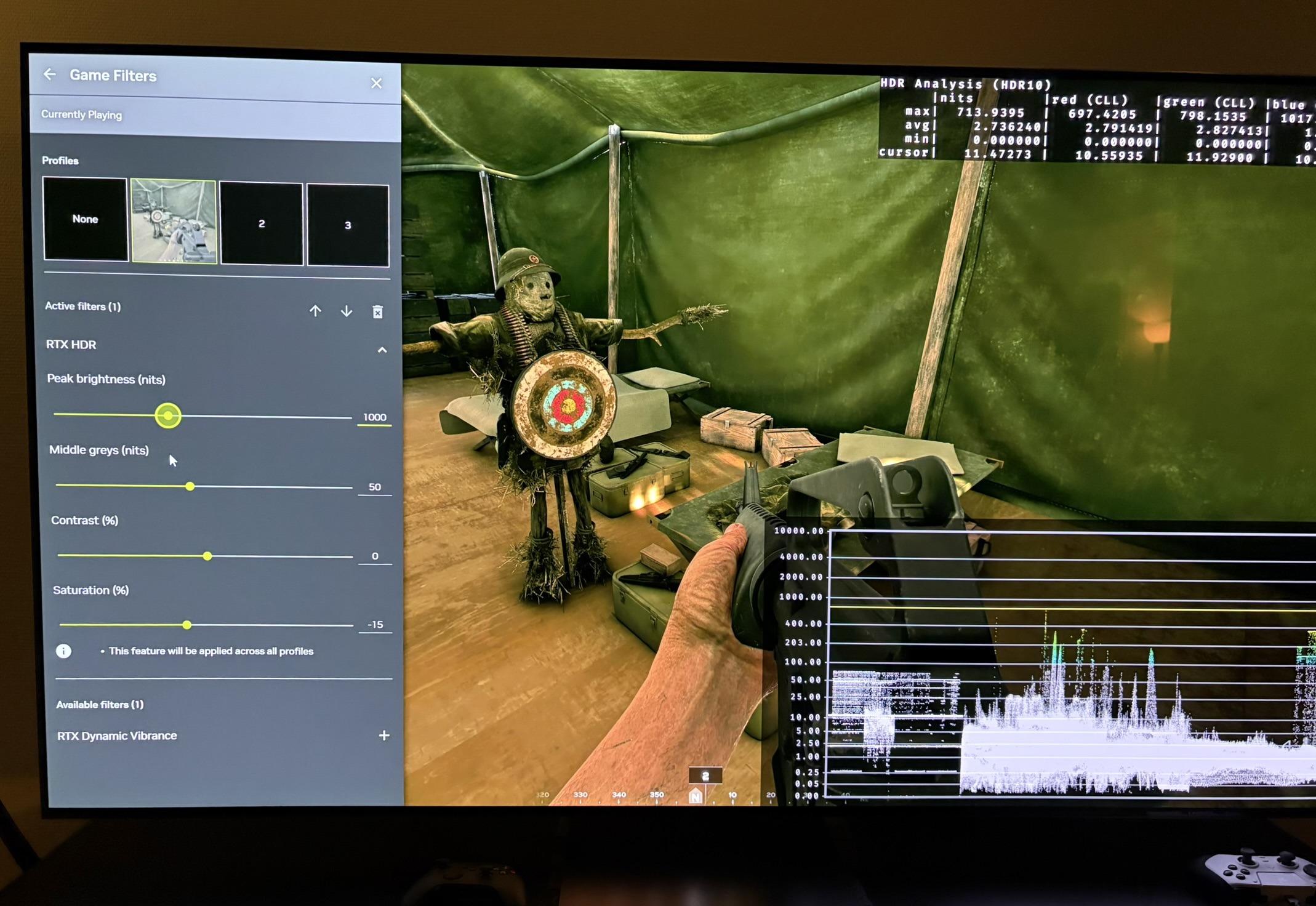Click the Profiles heading
The width and height of the screenshot is (1316, 906).
pyautogui.click(x=60, y=161)
